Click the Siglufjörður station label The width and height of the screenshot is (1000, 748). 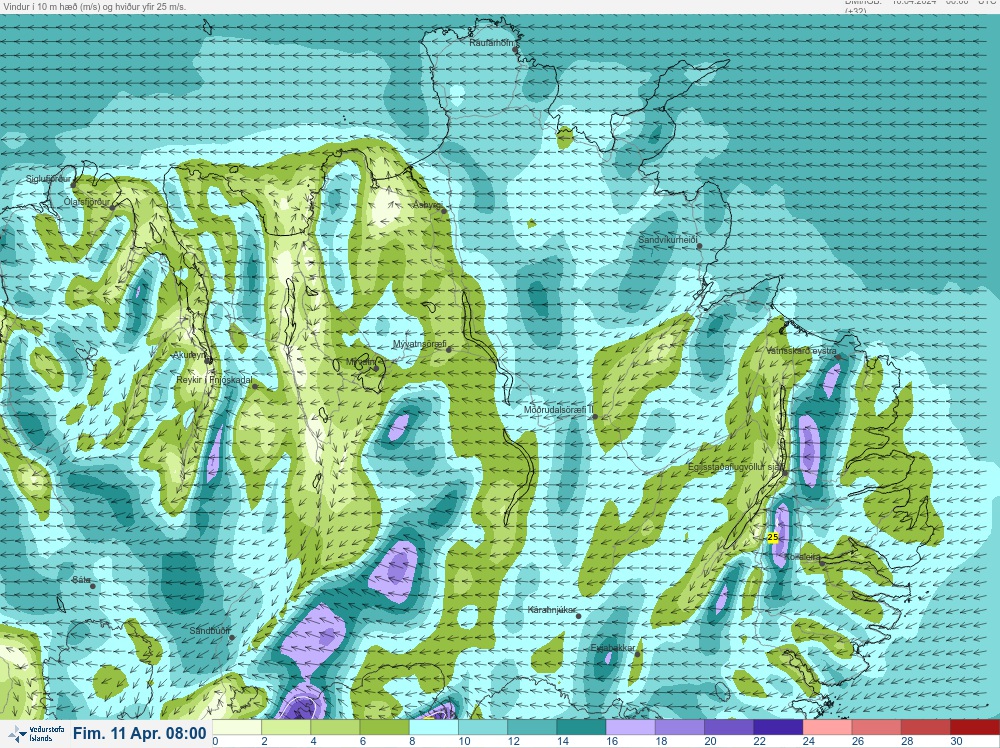click(48, 179)
